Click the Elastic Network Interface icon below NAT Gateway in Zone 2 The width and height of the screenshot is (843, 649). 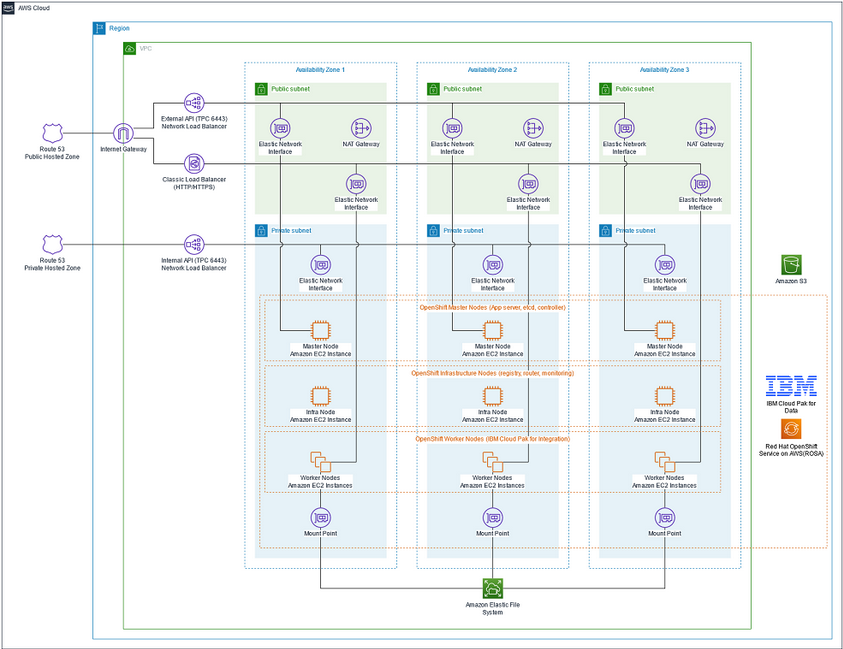pos(528,184)
